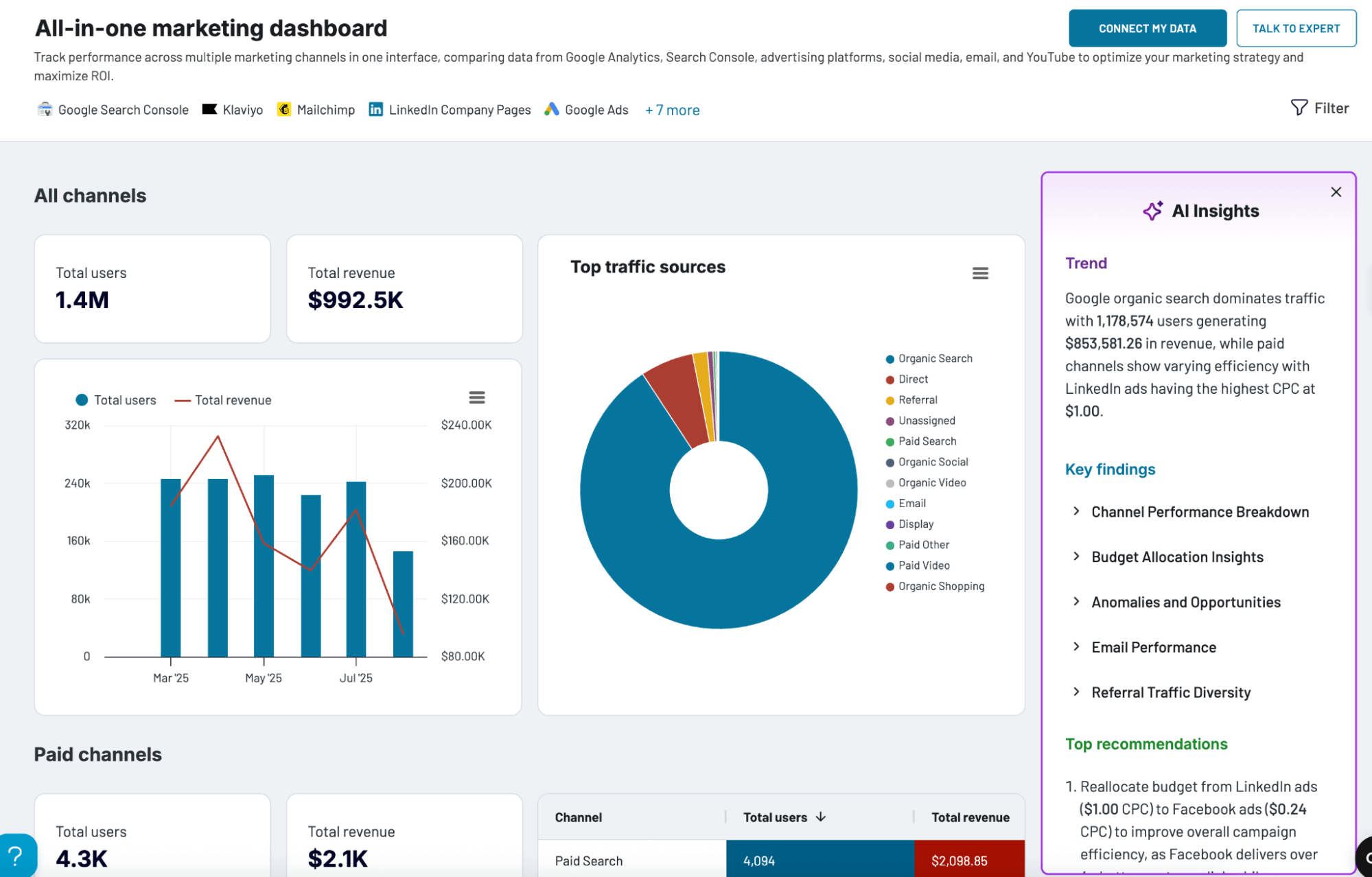
Task: Click the Direct legend color dot
Action: tap(889, 378)
